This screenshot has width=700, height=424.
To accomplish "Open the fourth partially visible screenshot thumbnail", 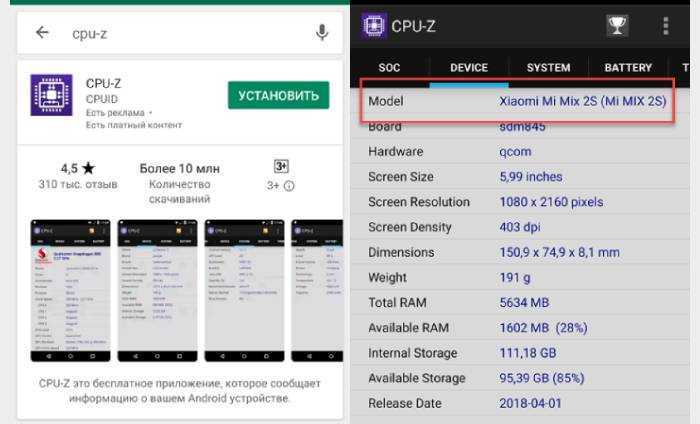I will point(317,290).
